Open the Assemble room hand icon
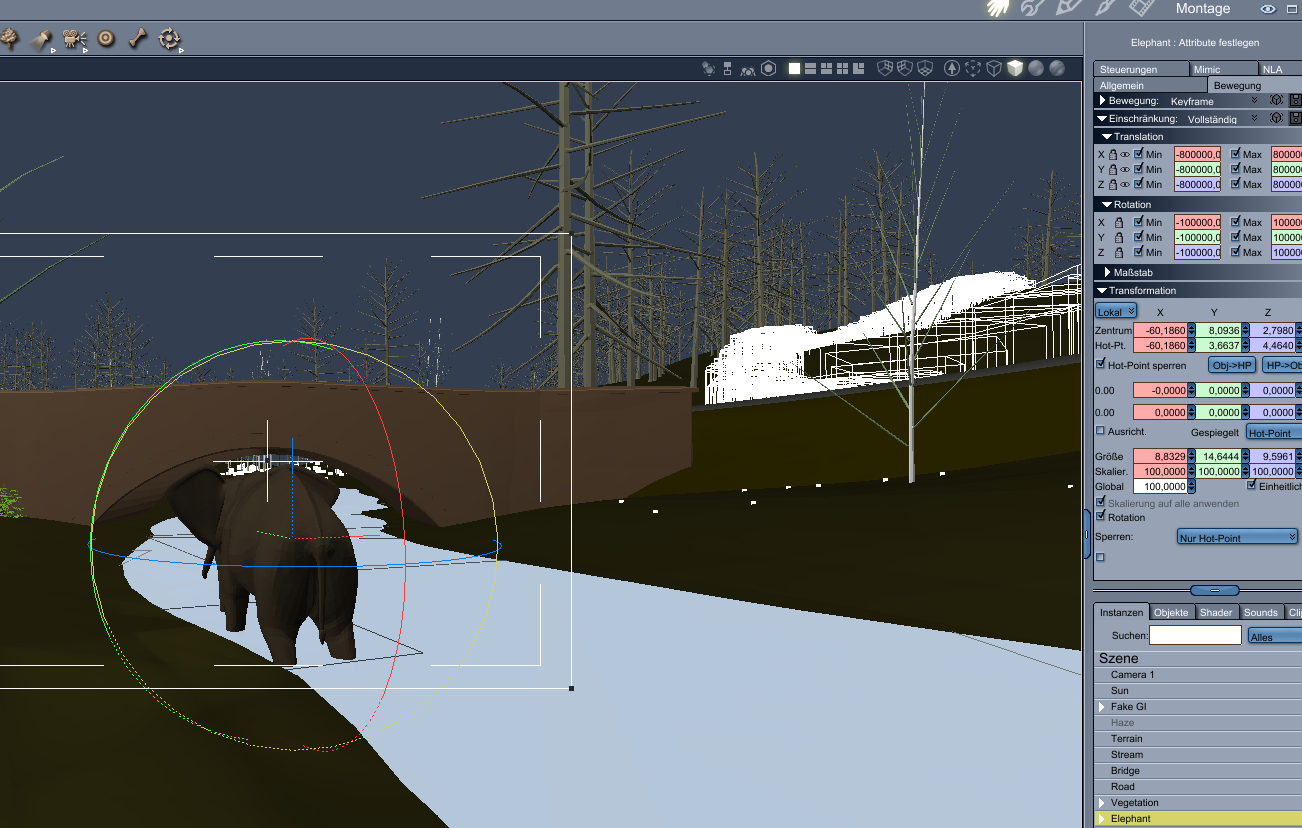 point(997,8)
